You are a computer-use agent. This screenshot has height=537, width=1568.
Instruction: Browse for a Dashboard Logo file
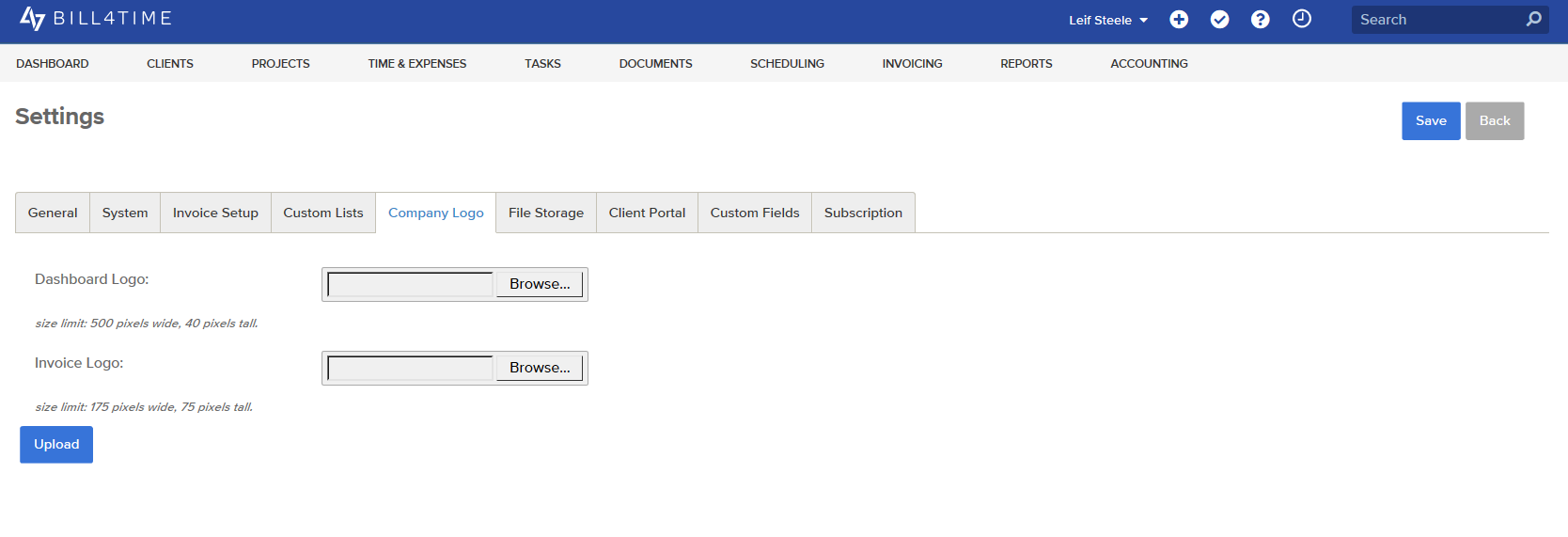[x=540, y=284]
